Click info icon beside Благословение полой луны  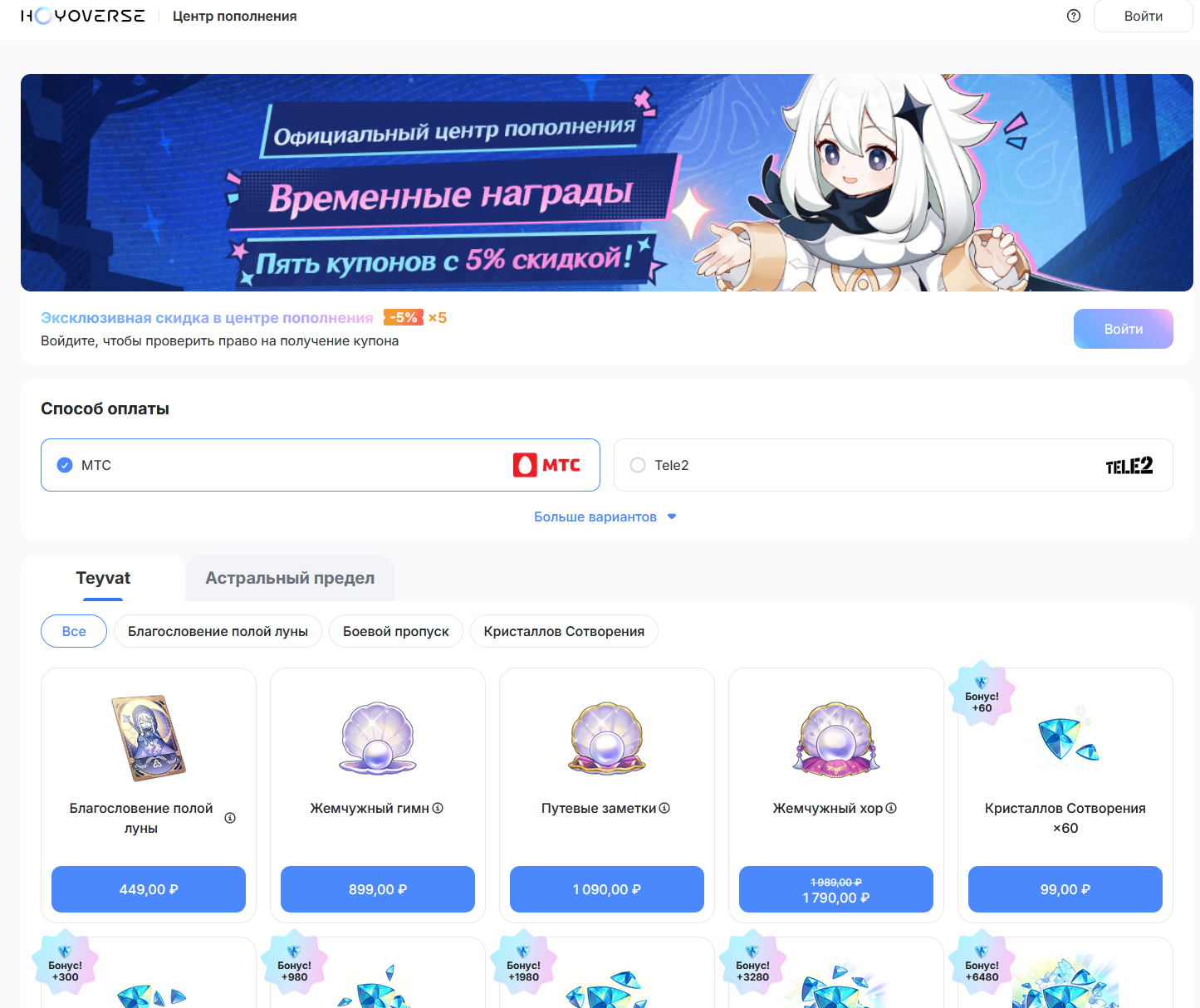click(230, 818)
